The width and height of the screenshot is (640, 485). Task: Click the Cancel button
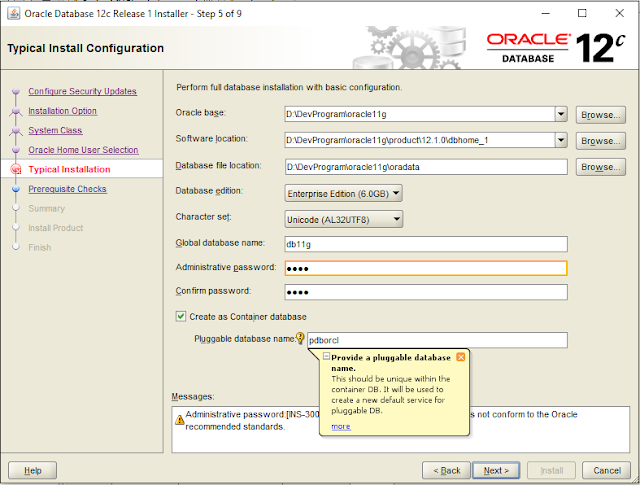coord(607,470)
